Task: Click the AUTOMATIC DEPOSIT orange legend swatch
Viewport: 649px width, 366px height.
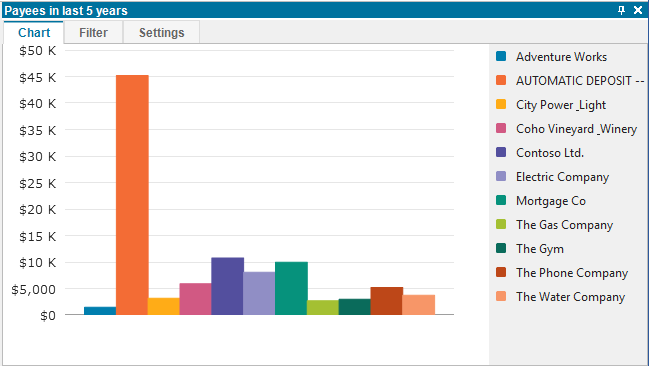Action: pos(501,80)
